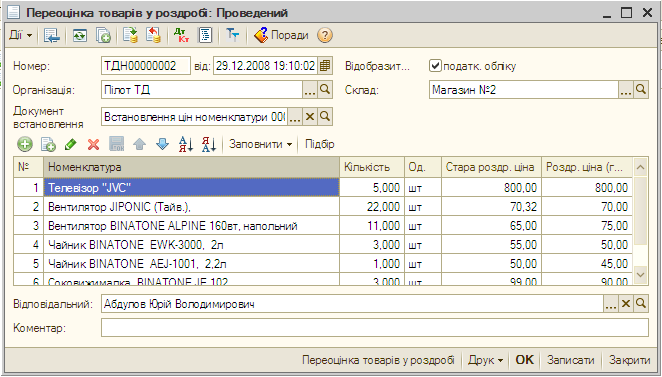Open the calendar date picker icon
This screenshot has width=662, height=377.
point(325,66)
